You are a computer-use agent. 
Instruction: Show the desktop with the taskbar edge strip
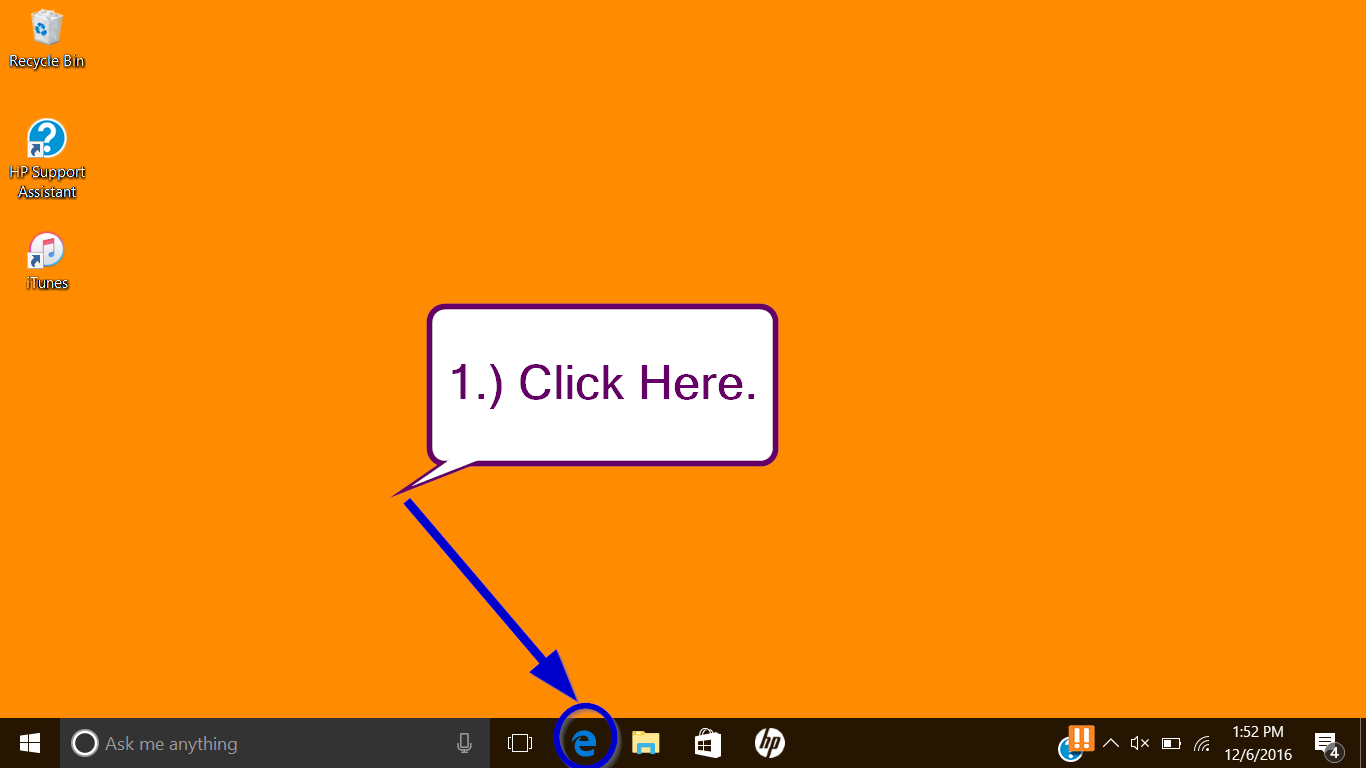click(x=1363, y=743)
